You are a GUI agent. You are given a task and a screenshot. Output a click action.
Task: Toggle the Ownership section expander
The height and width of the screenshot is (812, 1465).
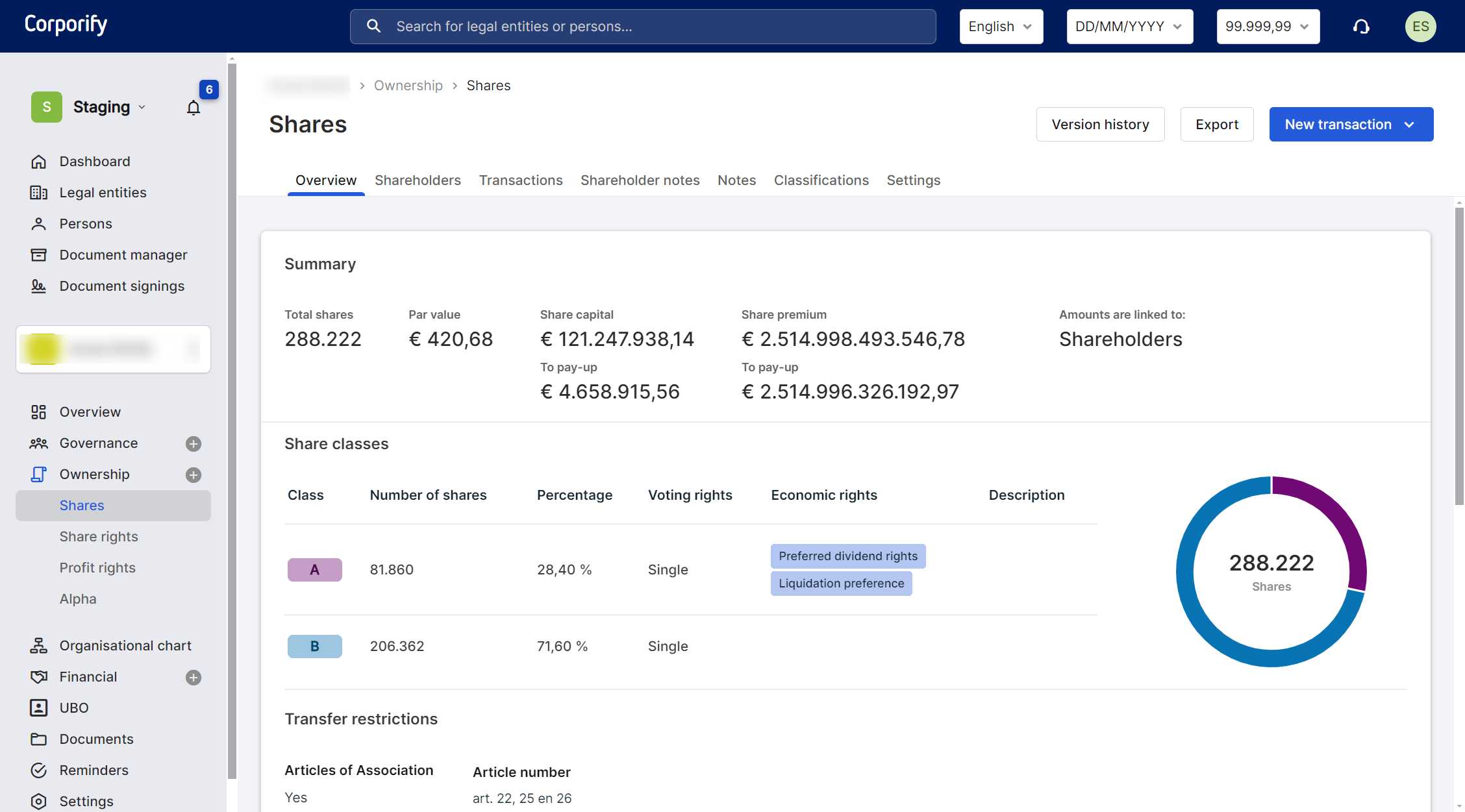point(193,475)
